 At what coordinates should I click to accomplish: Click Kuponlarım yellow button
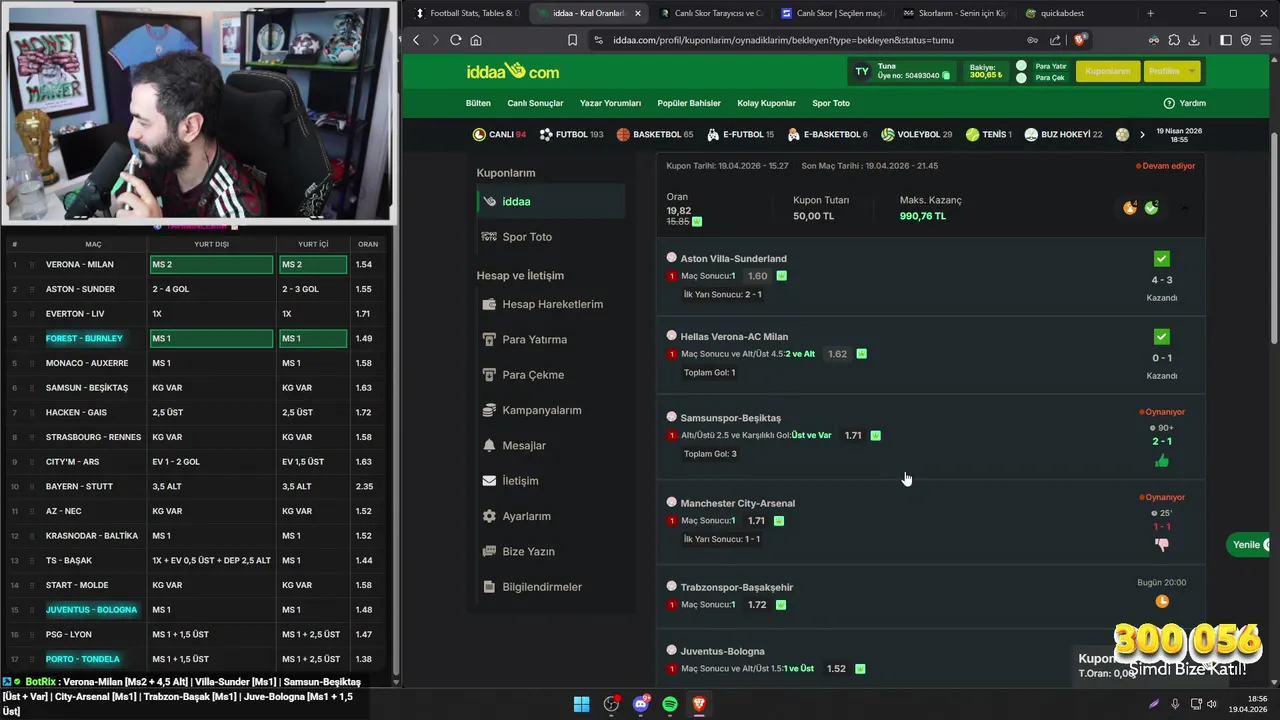coord(1107,72)
